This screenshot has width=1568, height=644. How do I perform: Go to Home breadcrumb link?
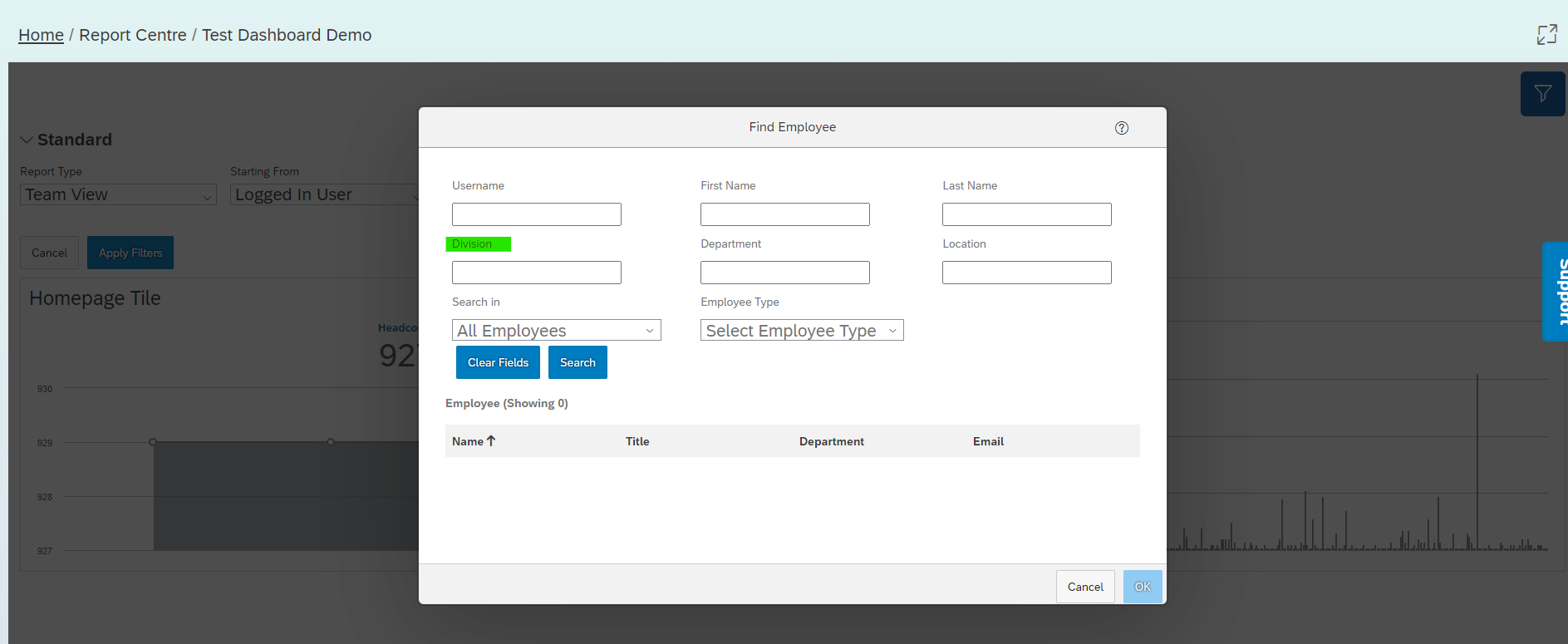[41, 35]
